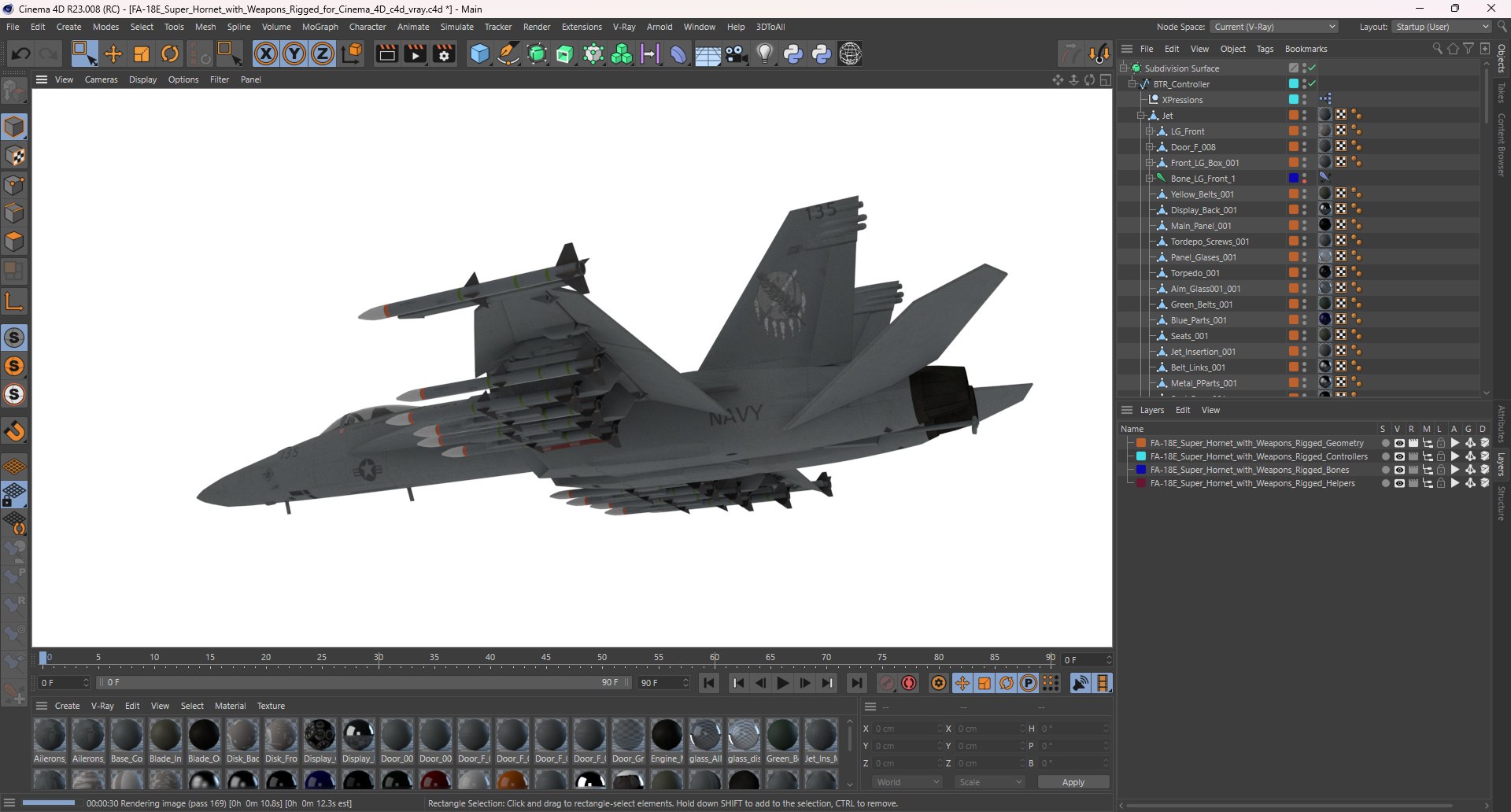Click the Helpers layer dark red swatch
This screenshot has height=812, width=1511.
click(1141, 483)
